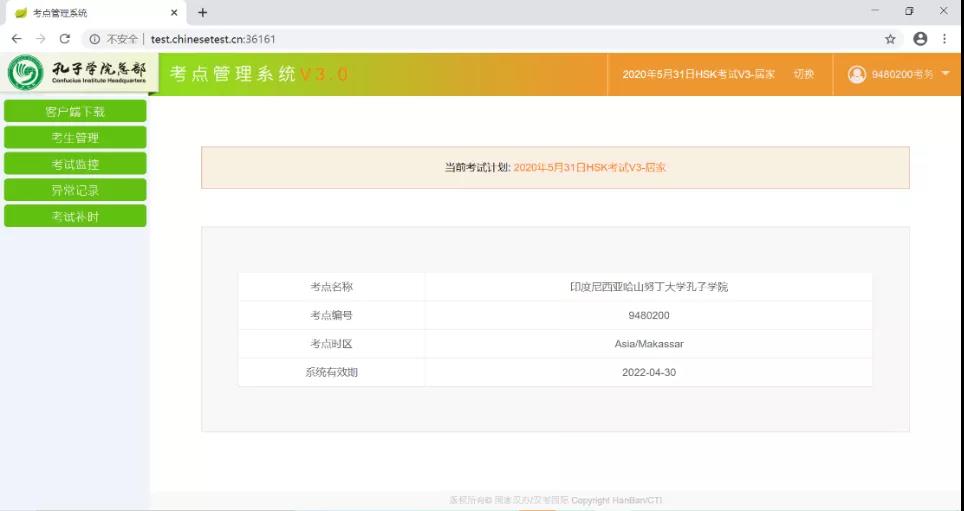The height and width of the screenshot is (511, 964).
Task: Minimize the browser window
Action: pyautogui.click(x=875, y=11)
